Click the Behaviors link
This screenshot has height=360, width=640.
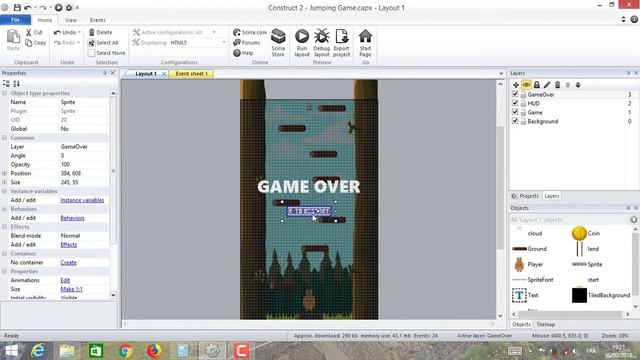point(72,218)
